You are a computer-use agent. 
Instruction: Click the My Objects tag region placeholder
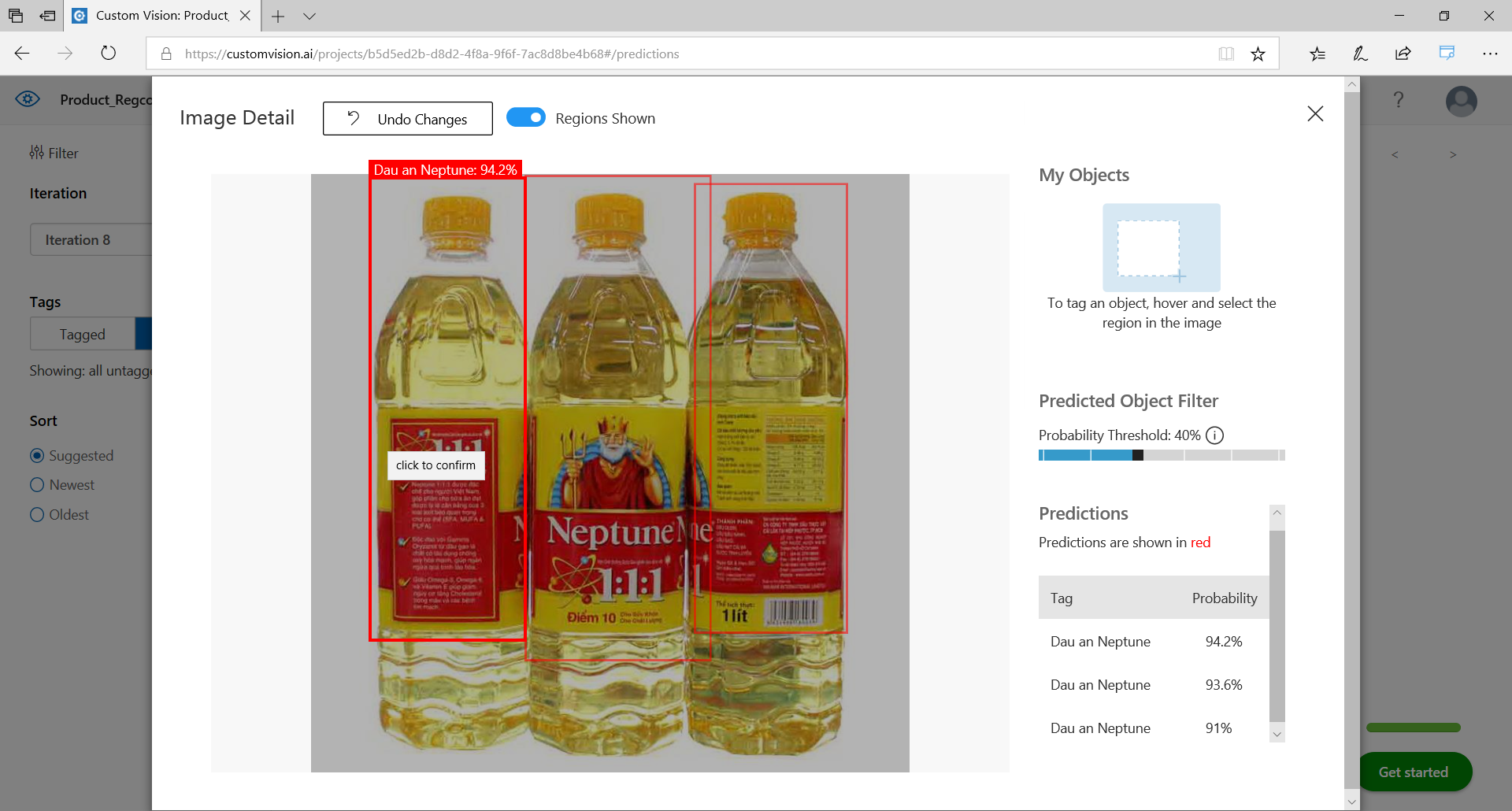pos(1162,247)
